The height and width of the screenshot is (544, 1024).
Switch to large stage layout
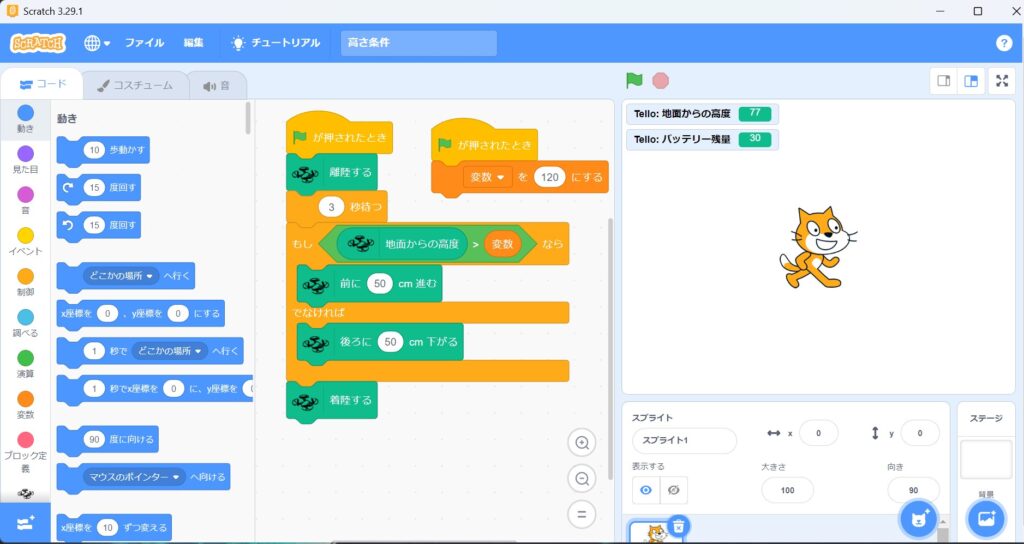[971, 80]
